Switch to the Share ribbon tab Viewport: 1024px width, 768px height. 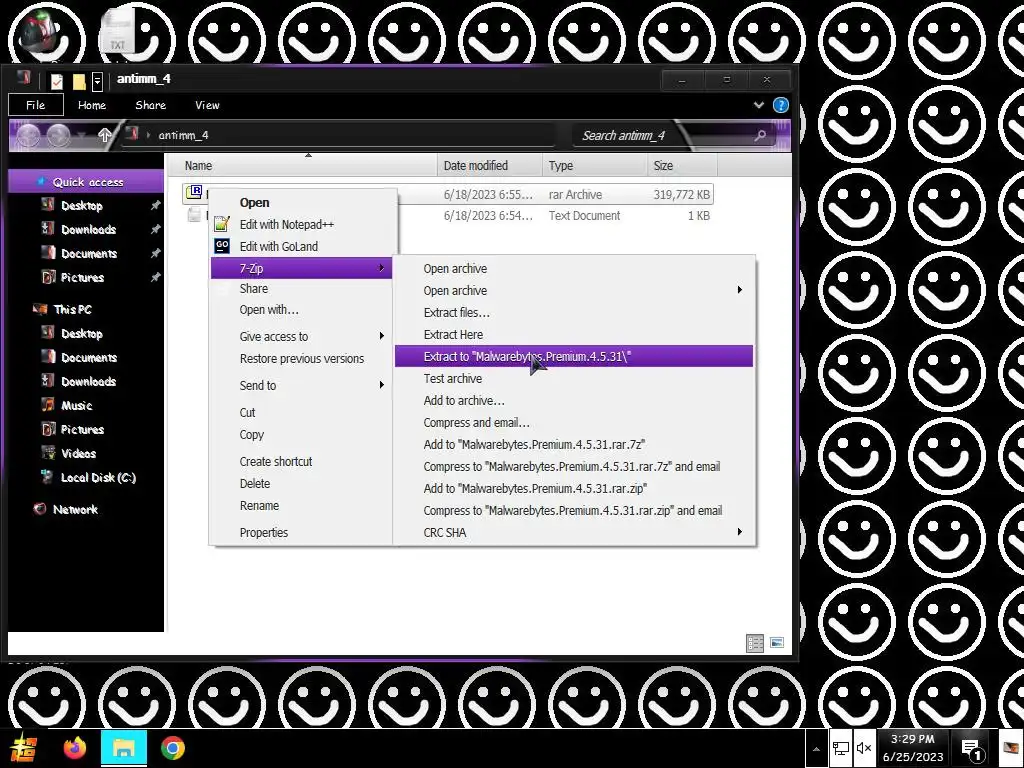[150, 104]
